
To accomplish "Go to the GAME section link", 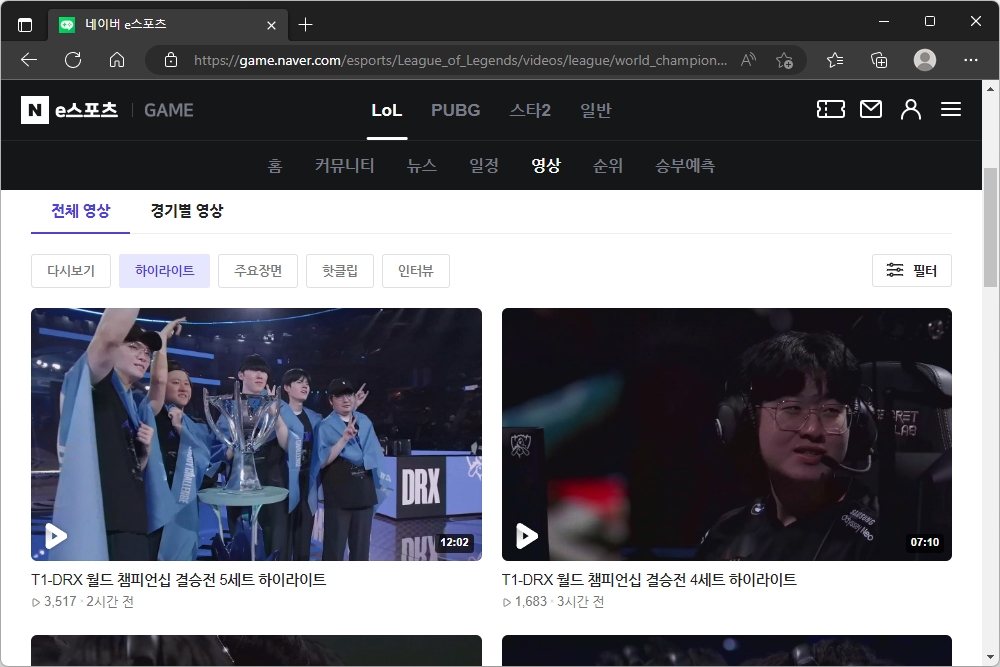I will (x=168, y=110).
